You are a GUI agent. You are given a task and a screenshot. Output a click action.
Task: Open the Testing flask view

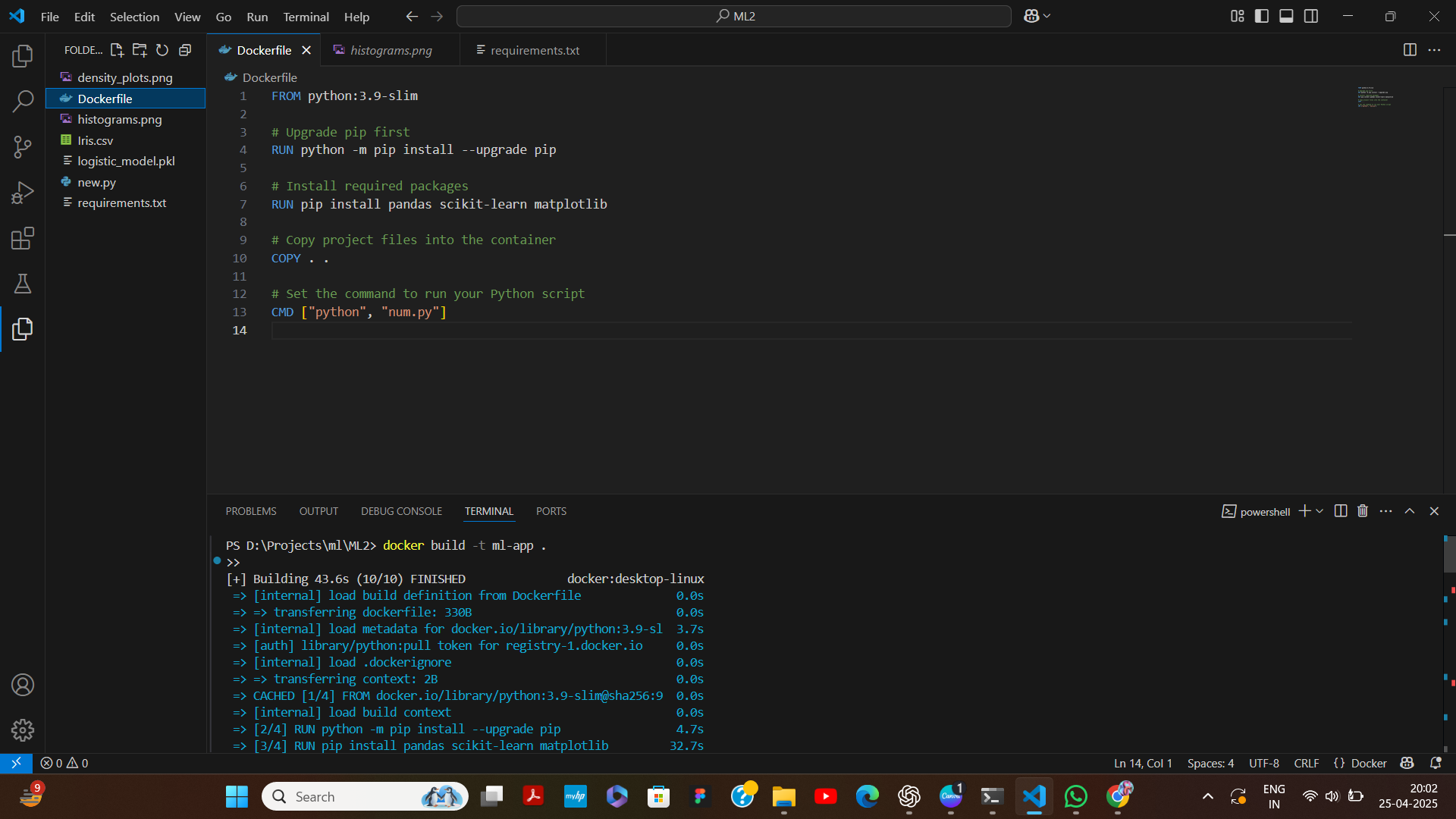23,284
